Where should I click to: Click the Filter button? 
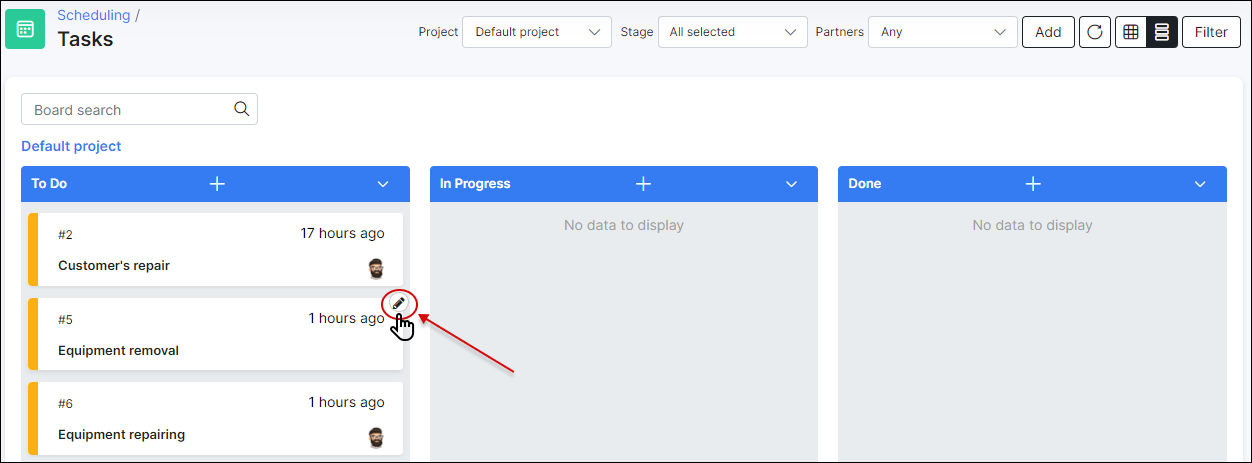pos(1211,32)
